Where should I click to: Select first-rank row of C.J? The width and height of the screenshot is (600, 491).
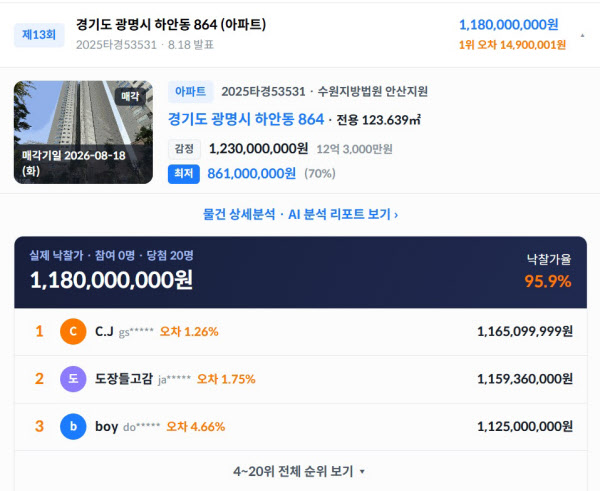pyautogui.click(x=301, y=331)
